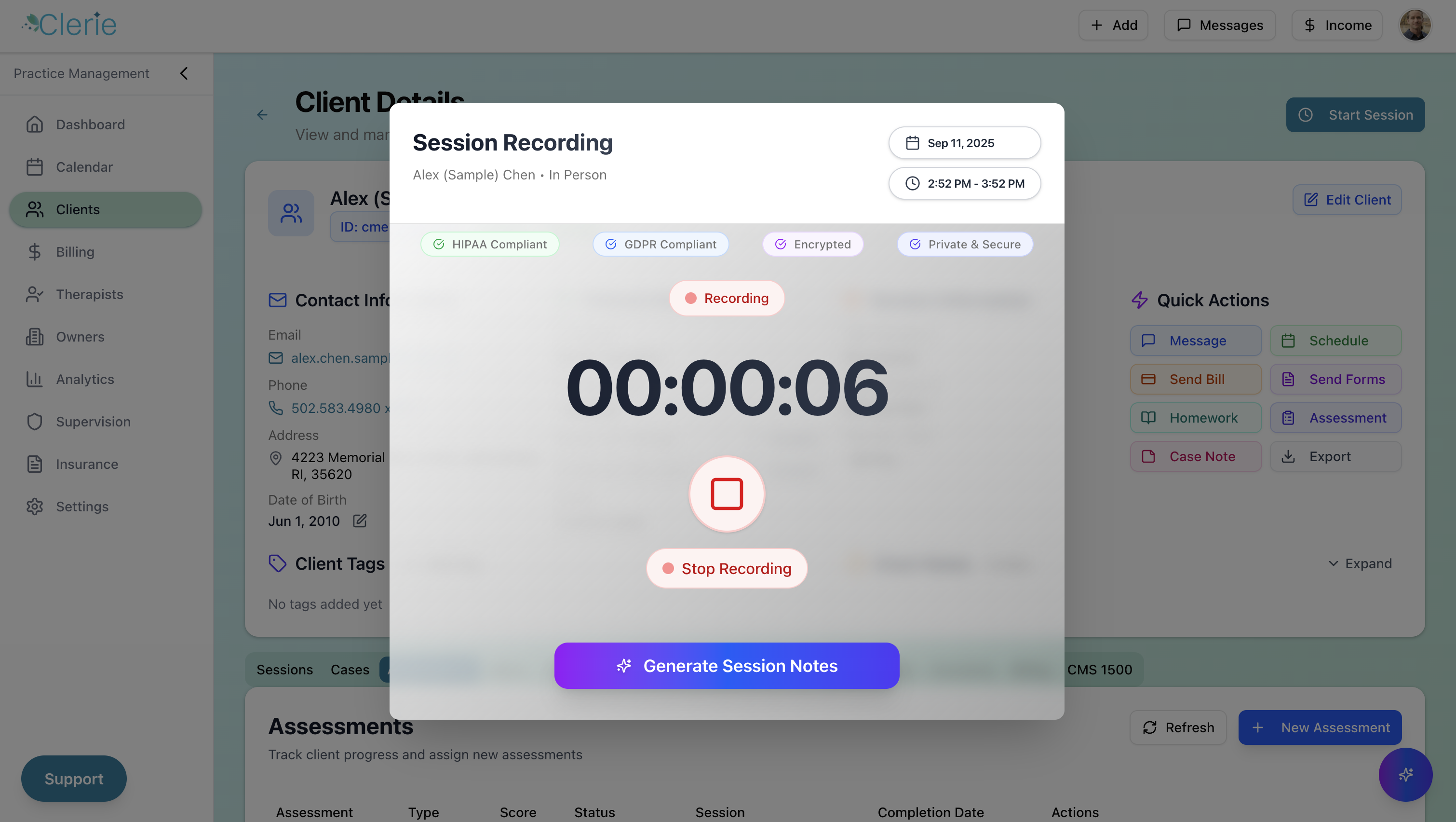Switch to the Sessions tab
The image size is (1456, 822).
(284, 669)
